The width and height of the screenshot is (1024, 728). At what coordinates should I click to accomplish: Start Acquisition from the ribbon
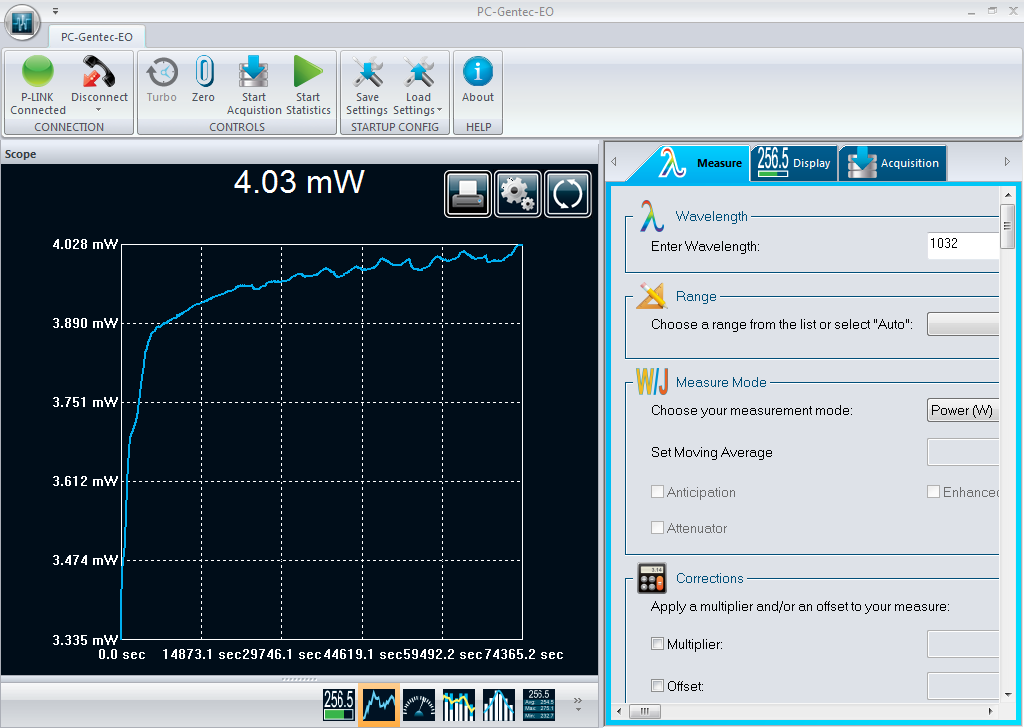tap(254, 74)
